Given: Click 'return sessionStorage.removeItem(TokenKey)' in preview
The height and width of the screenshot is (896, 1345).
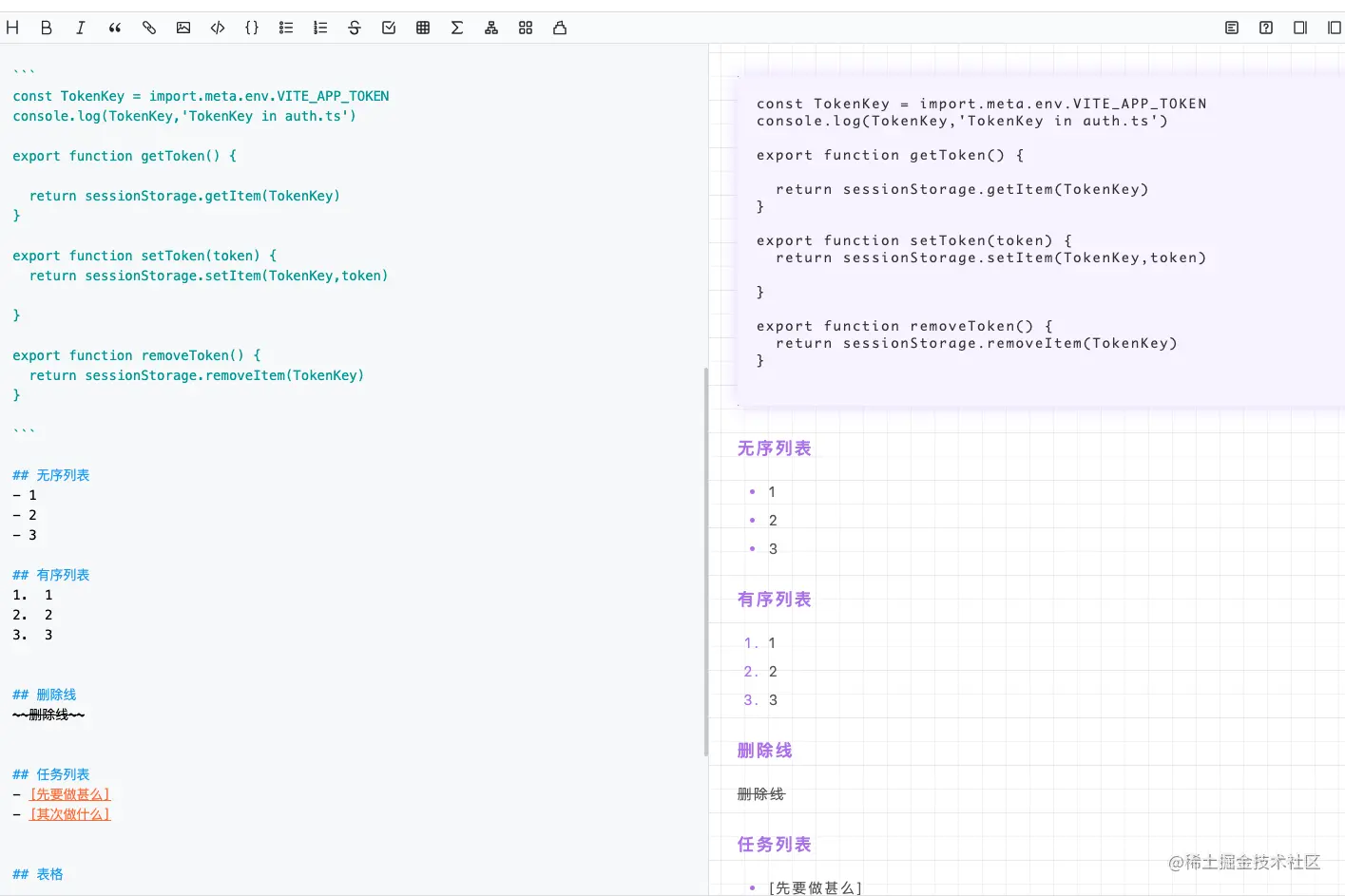Looking at the screenshot, I should (976, 343).
